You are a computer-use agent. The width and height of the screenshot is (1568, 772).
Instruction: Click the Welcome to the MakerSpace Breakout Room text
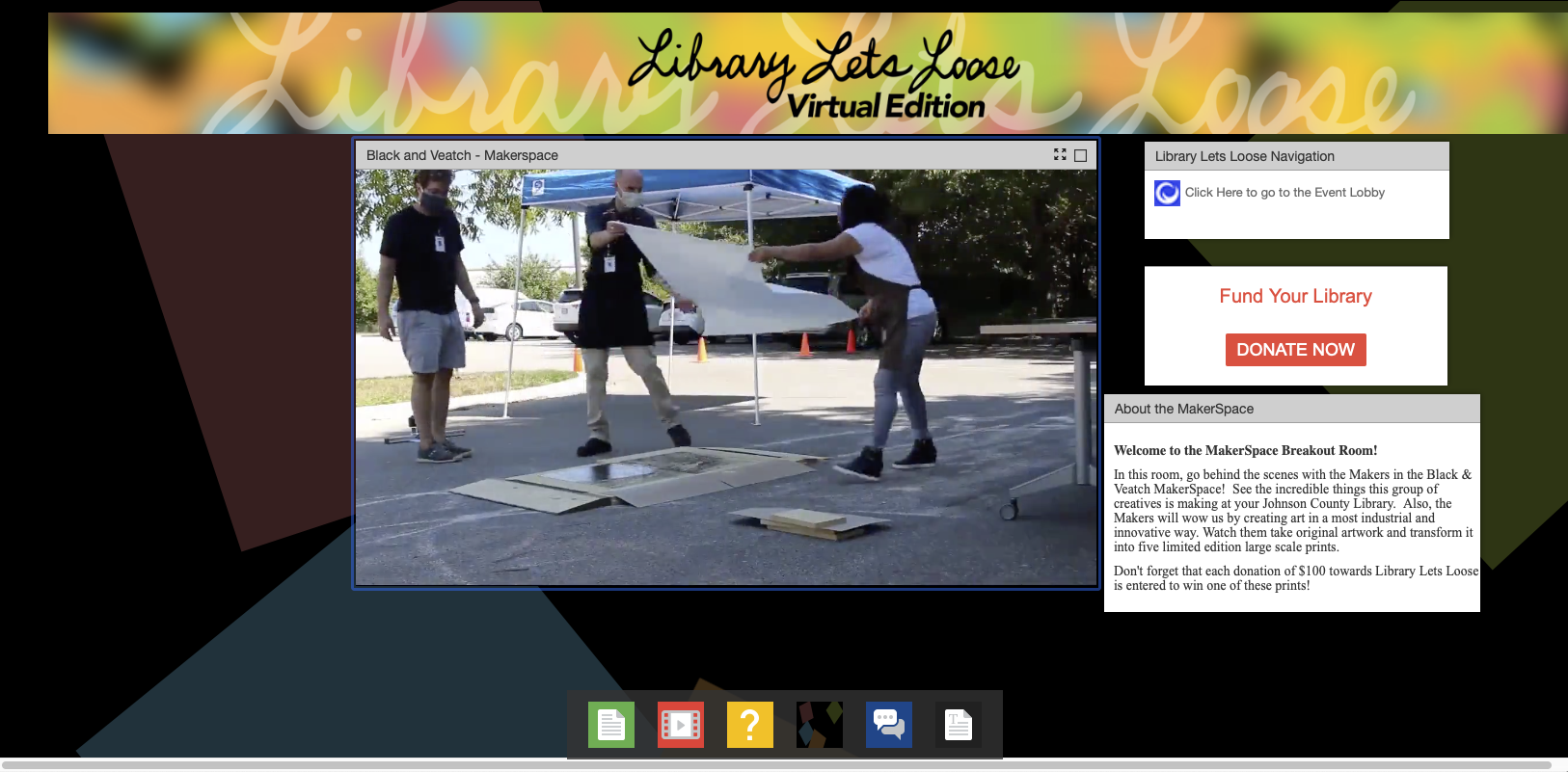pos(1246,450)
